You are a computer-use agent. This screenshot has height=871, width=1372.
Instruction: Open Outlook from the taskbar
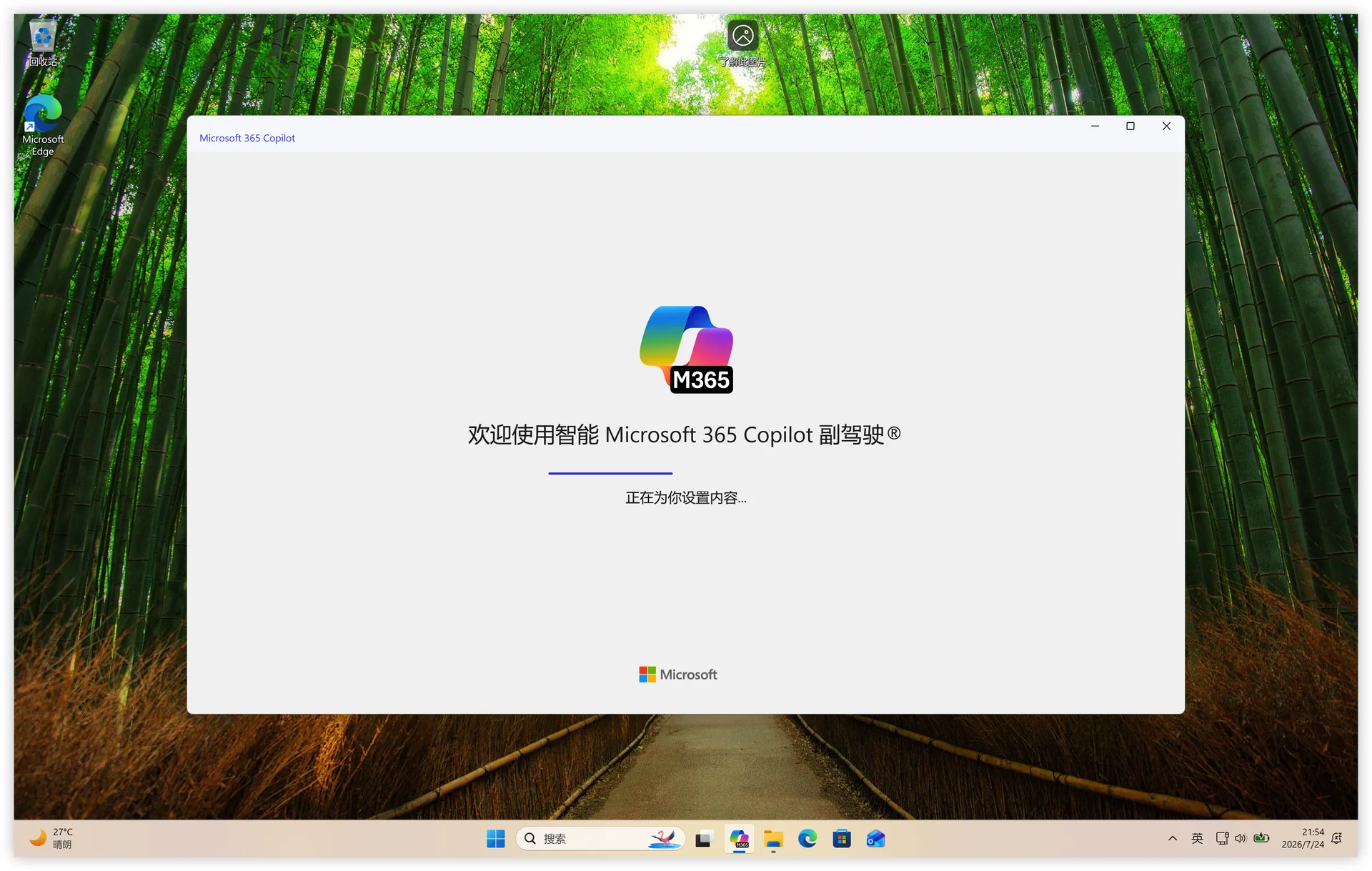[x=876, y=839]
